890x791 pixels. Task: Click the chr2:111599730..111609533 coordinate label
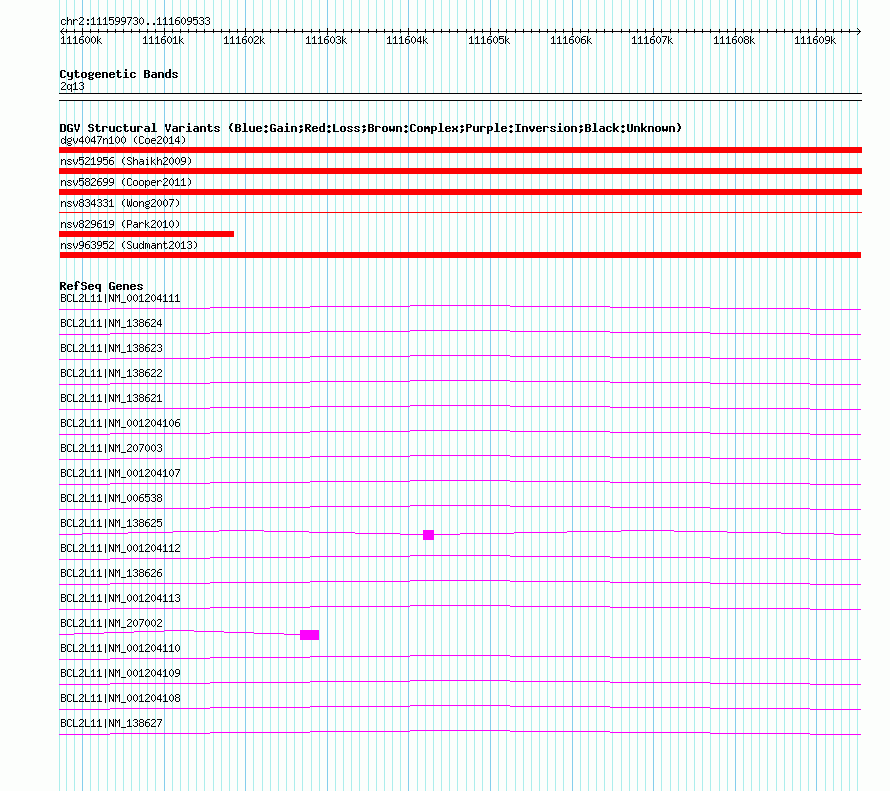(135, 21)
